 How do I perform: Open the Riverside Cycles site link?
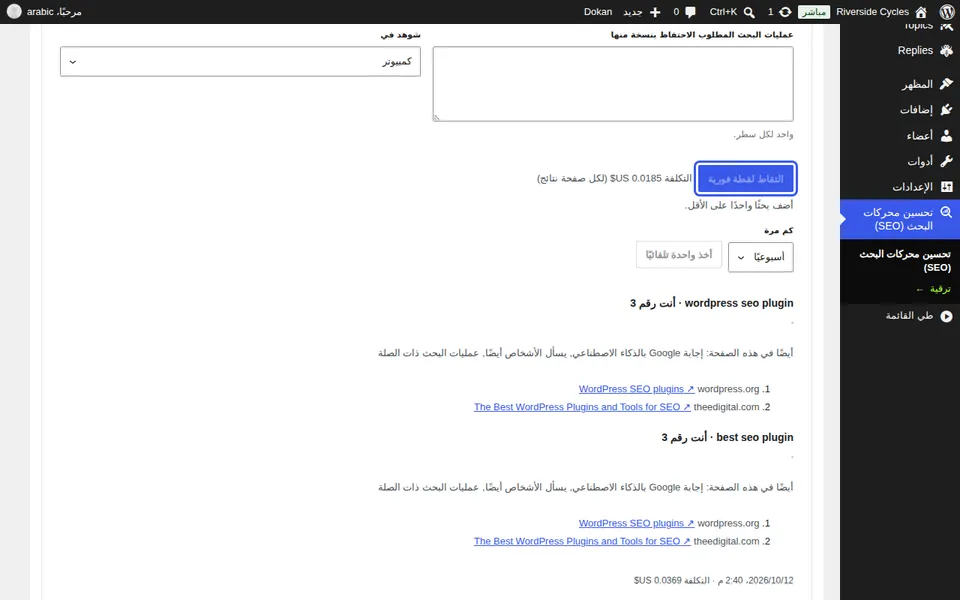(872, 12)
